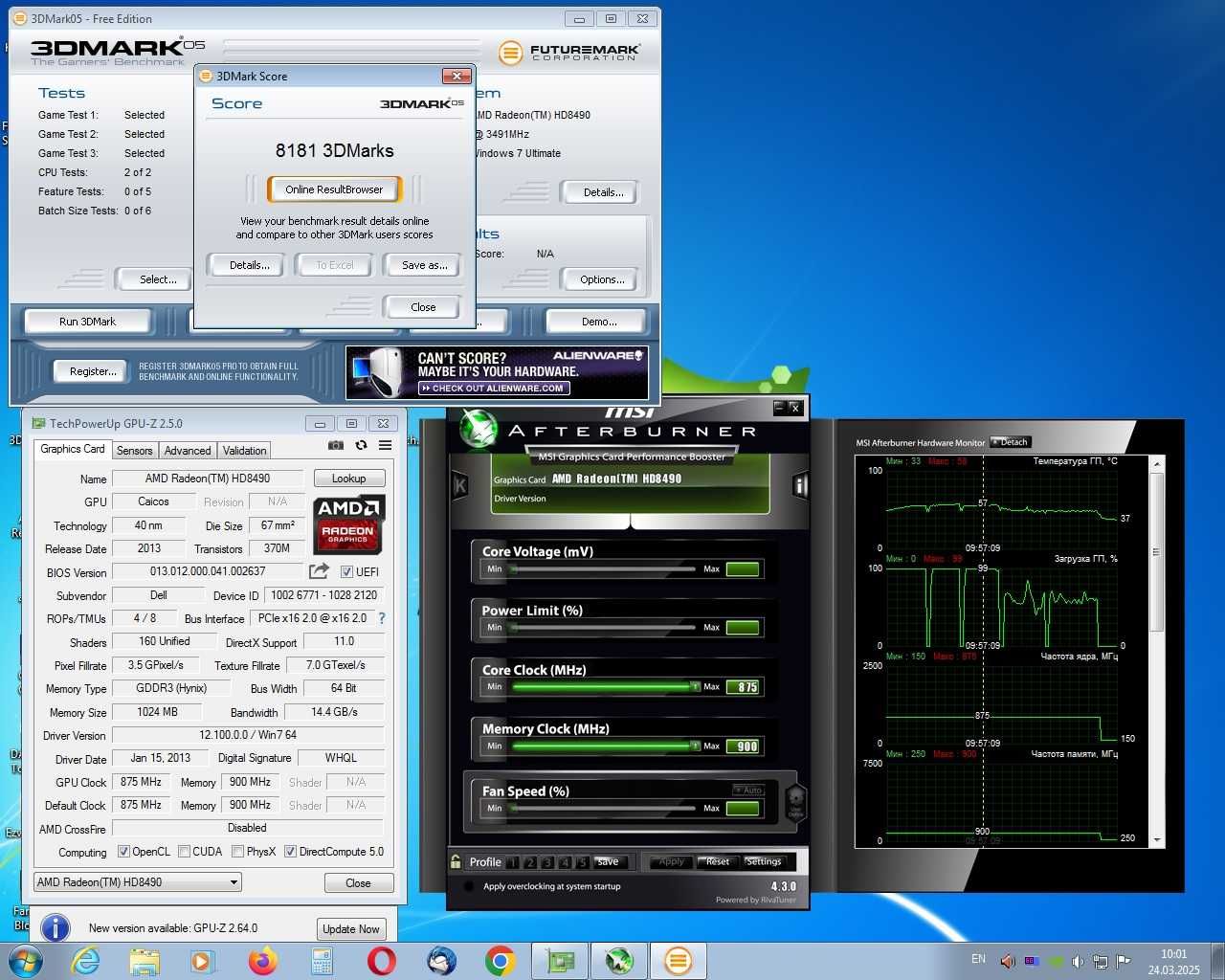Toggle the UEFI checkbox
1225x980 pixels.
click(x=346, y=571)
